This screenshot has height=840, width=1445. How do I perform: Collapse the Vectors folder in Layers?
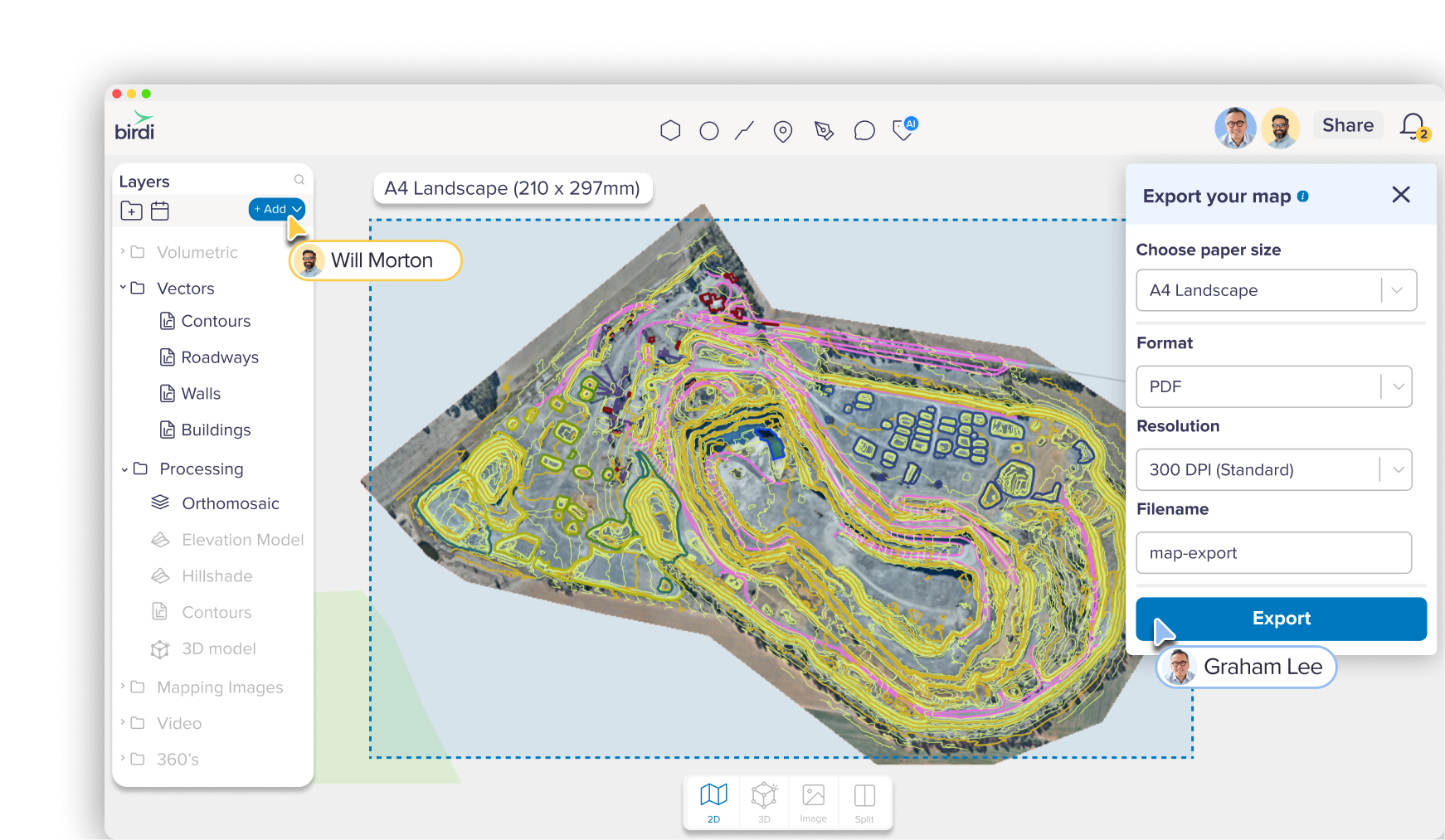pos(124,288)
